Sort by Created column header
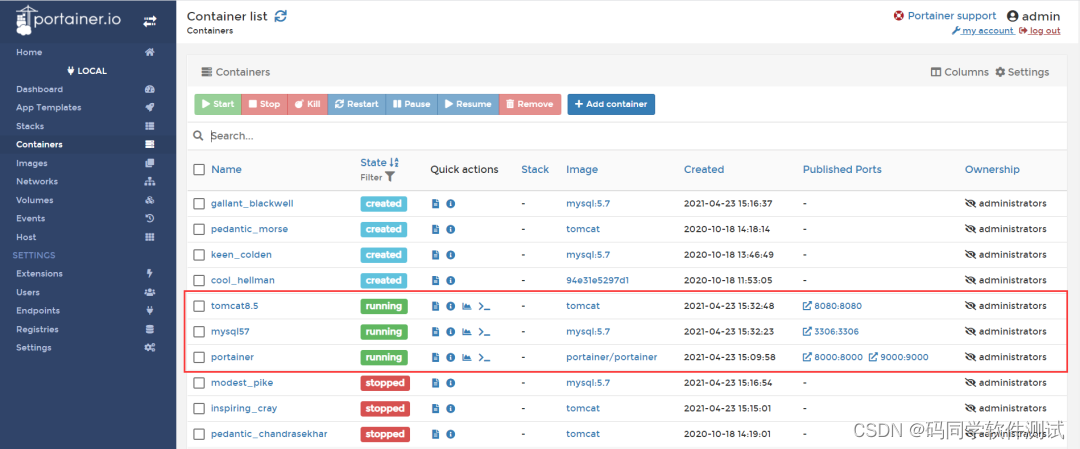The height and width of the screenshot is (449, 1080). (x=704, y=169)
